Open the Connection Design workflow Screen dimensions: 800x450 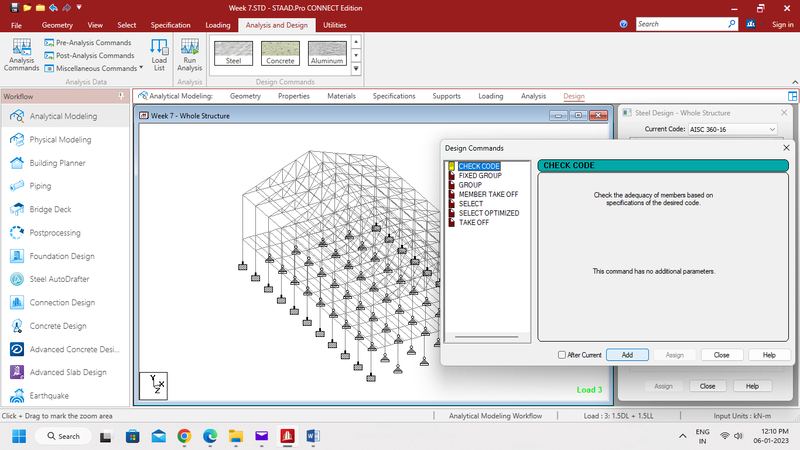tap(62, 302)
